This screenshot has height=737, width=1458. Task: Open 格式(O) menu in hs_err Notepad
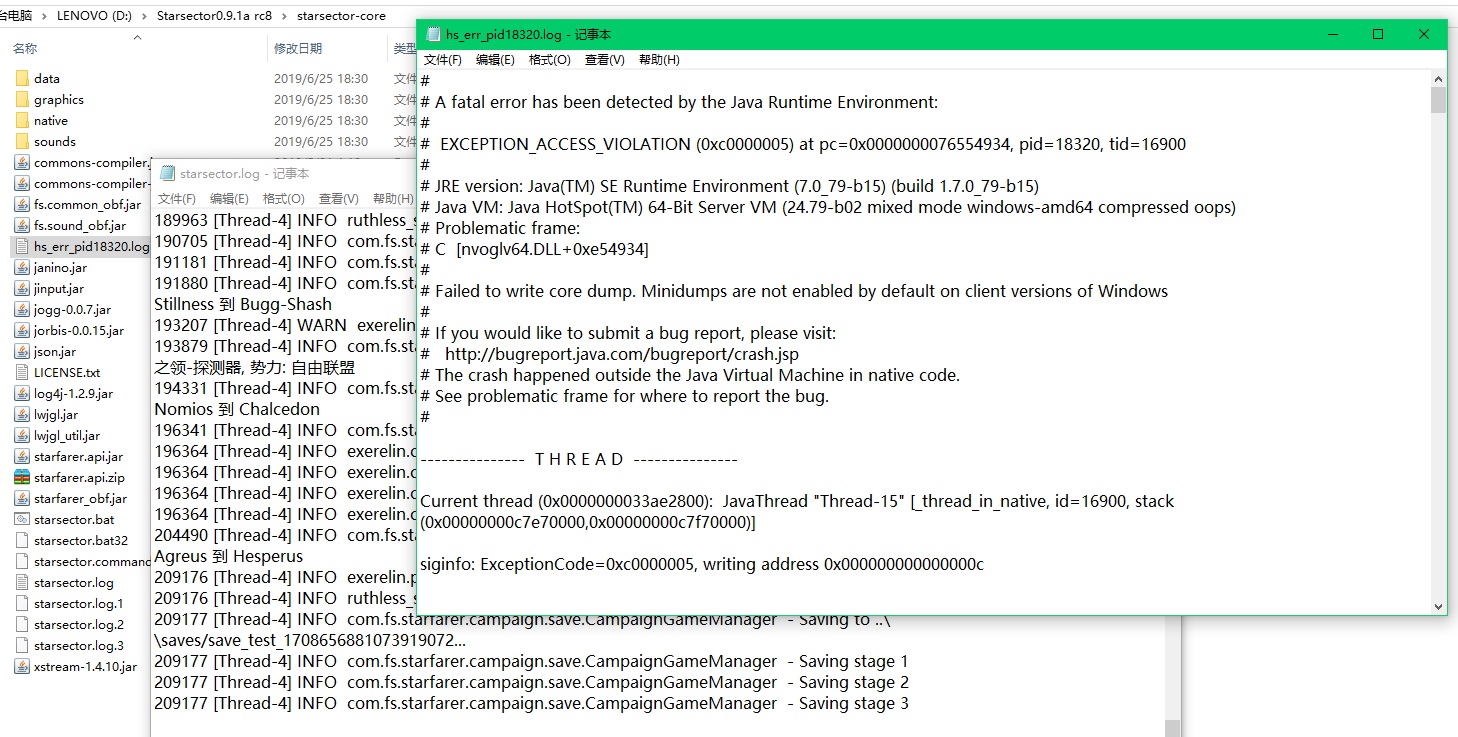[x=549, y=60]
